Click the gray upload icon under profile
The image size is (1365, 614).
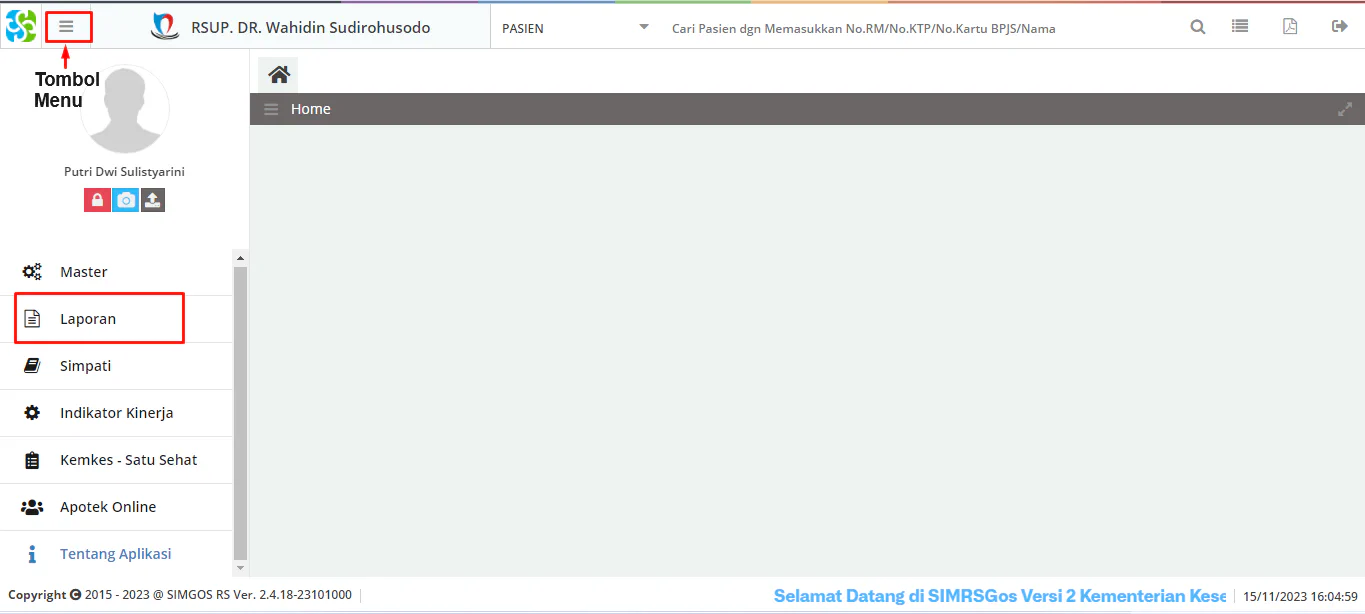tap(152, 200)
